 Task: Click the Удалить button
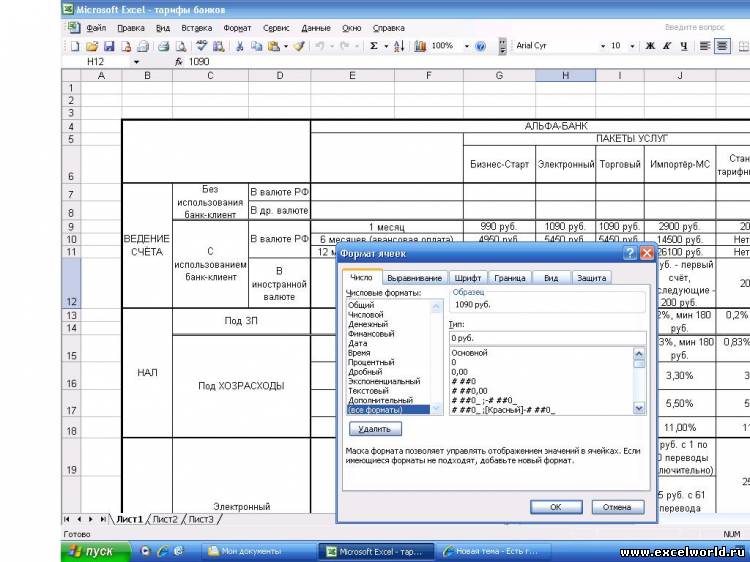(x=375, y=429)
